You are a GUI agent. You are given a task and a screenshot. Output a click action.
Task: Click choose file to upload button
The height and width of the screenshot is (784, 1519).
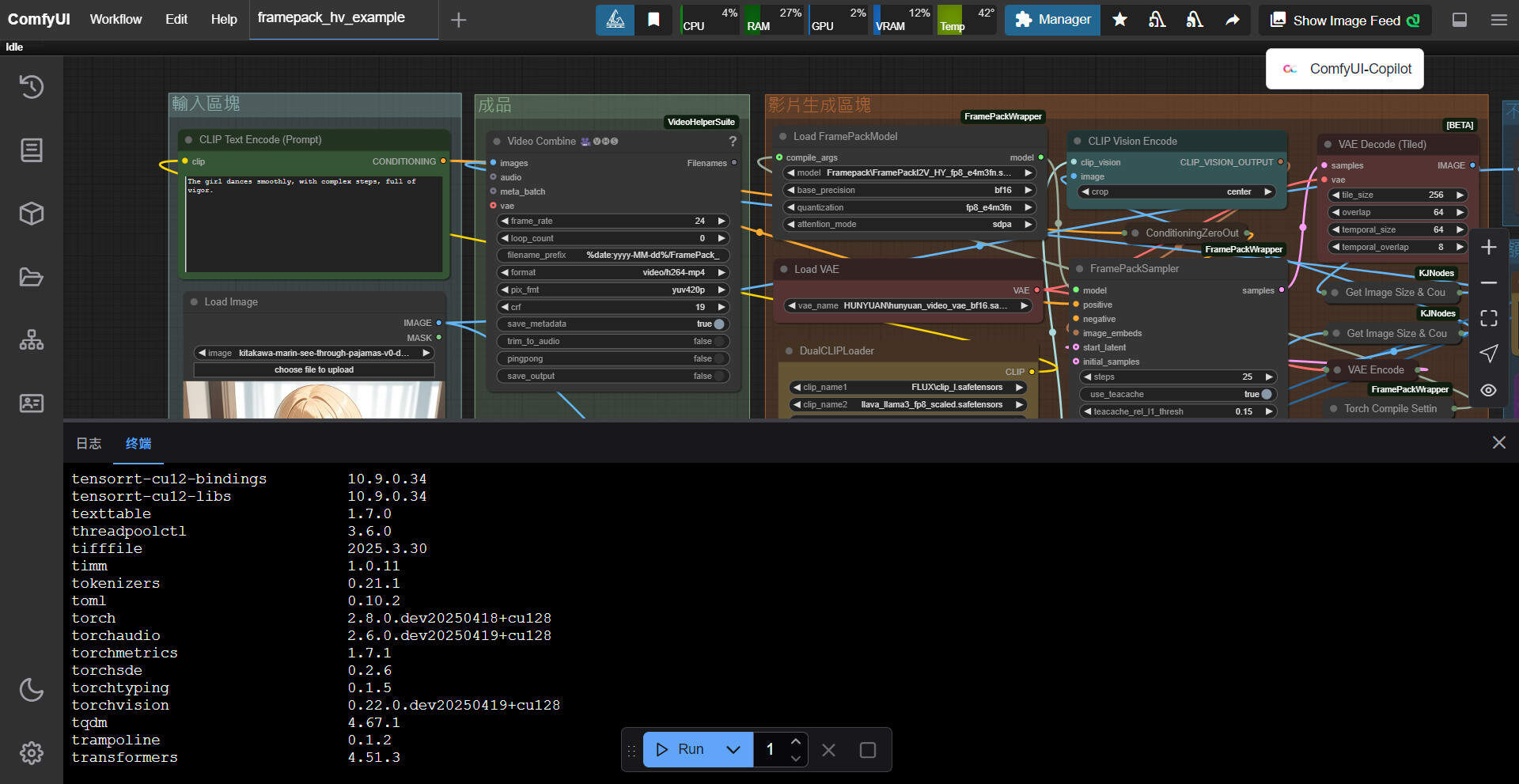313,370
